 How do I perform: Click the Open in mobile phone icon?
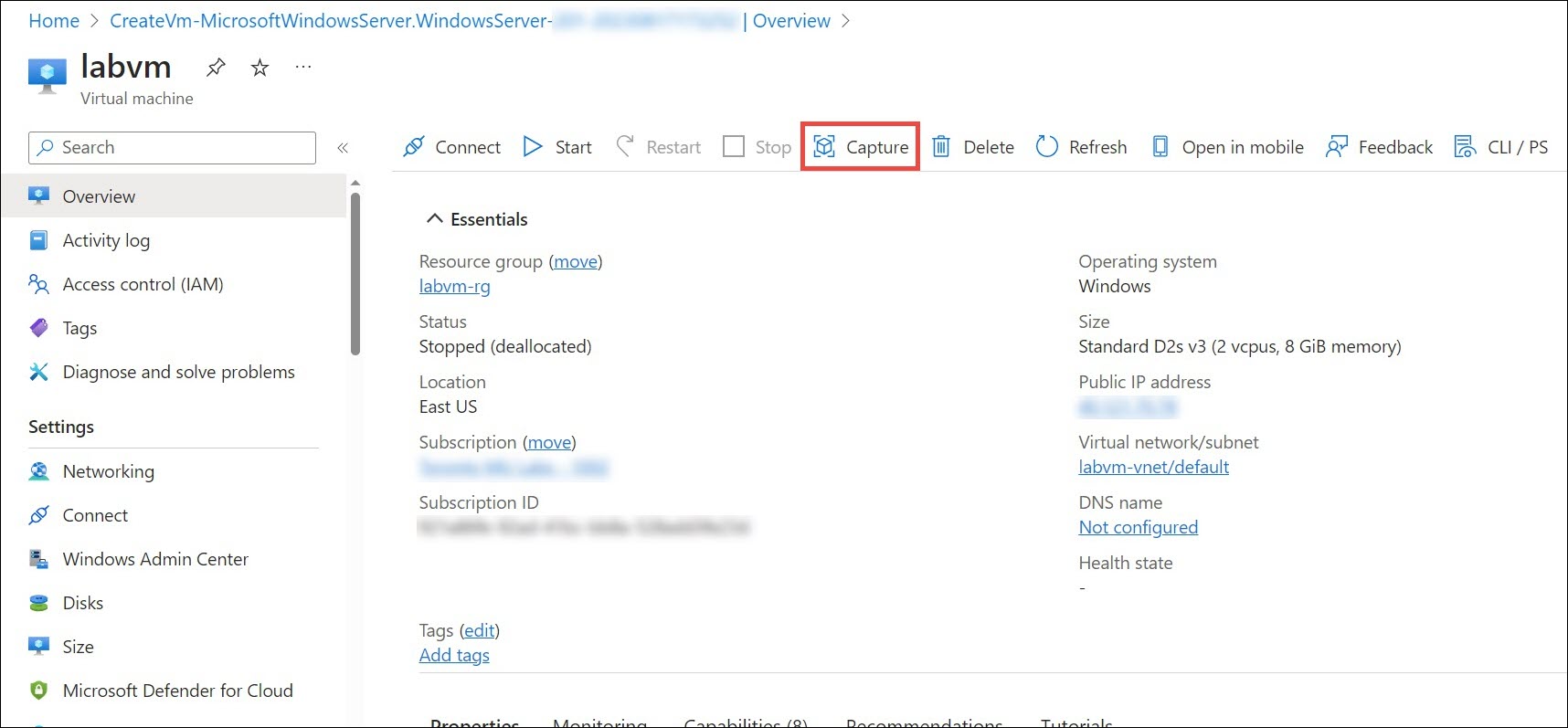click(1160, 146)
